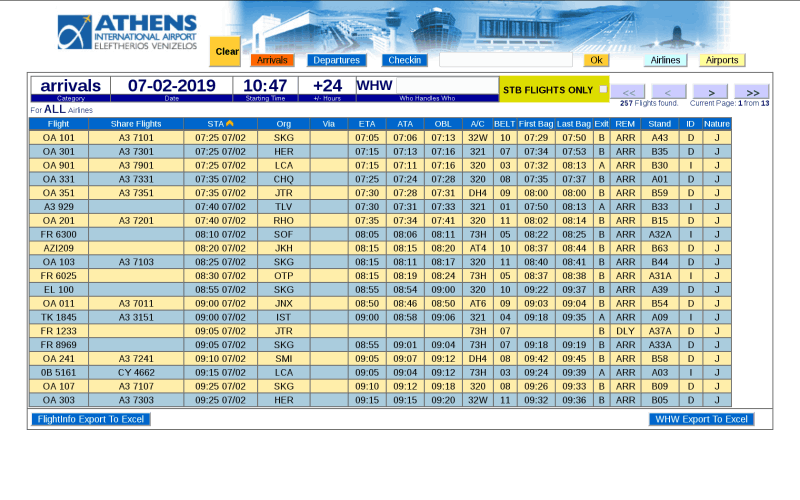800x500 pixels.
Task: Sort table by Flight column header
Action: (x=58, y=124)
